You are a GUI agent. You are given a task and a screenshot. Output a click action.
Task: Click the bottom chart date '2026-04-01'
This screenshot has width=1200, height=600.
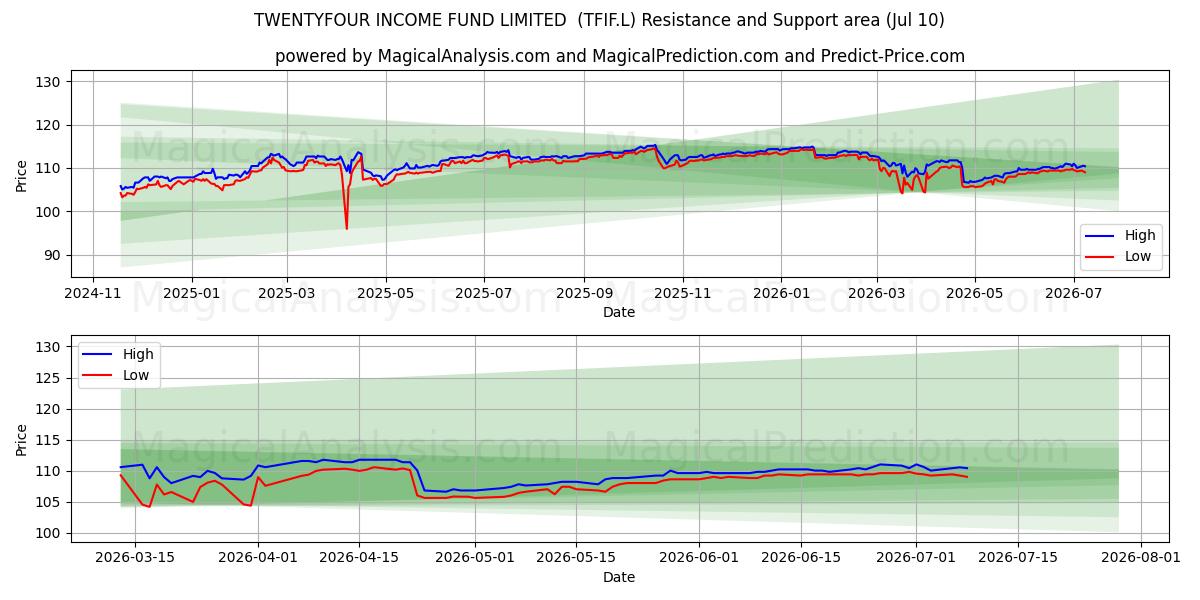coord(258,558)
